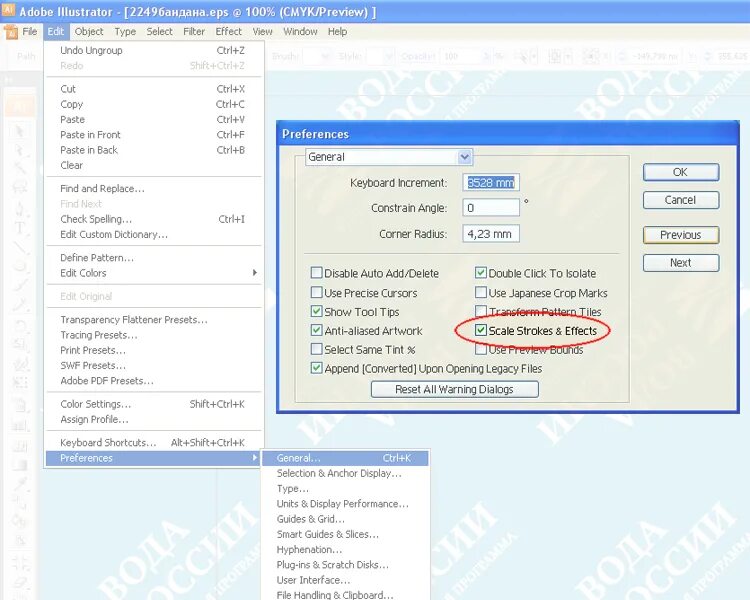The width and height of the screenshot is (750, 600).
Task: Open the Effect menu
Action: pyautogui.click(x=229, y=32)
